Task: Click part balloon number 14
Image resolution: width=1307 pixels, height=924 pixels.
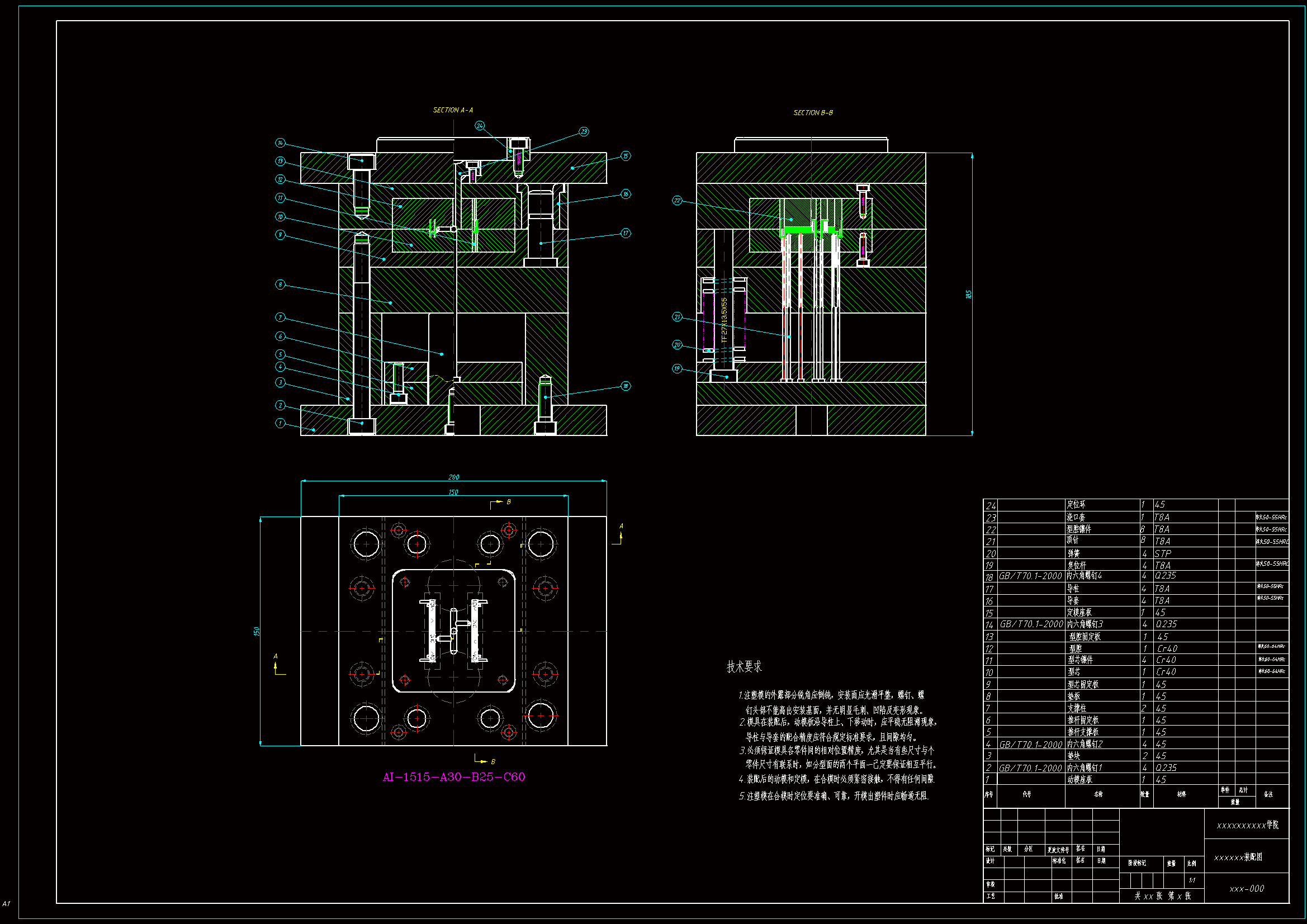Action: [280, 143]
